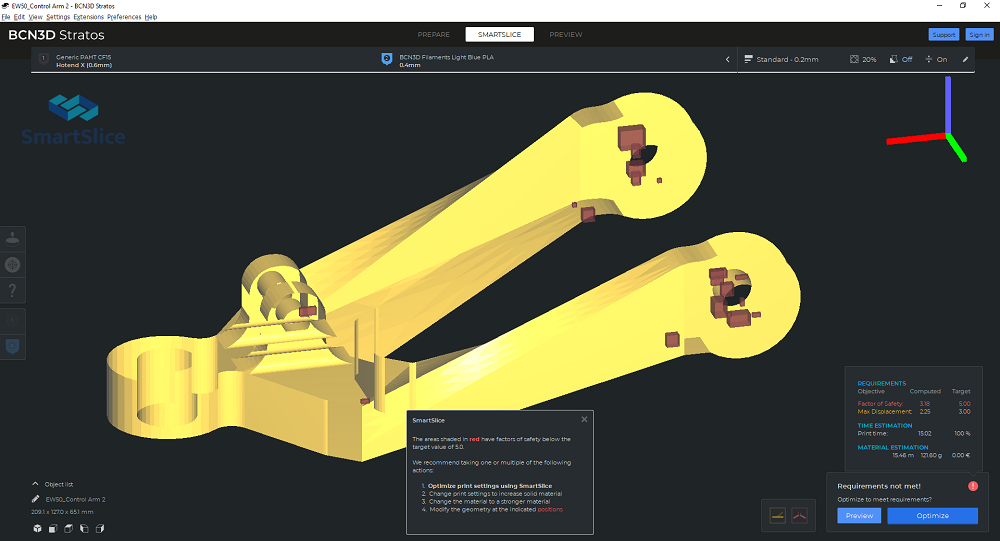Screen dimensions: 1000x541
Task: Click the Max Displacement requirement row
Action: (914, 411)
